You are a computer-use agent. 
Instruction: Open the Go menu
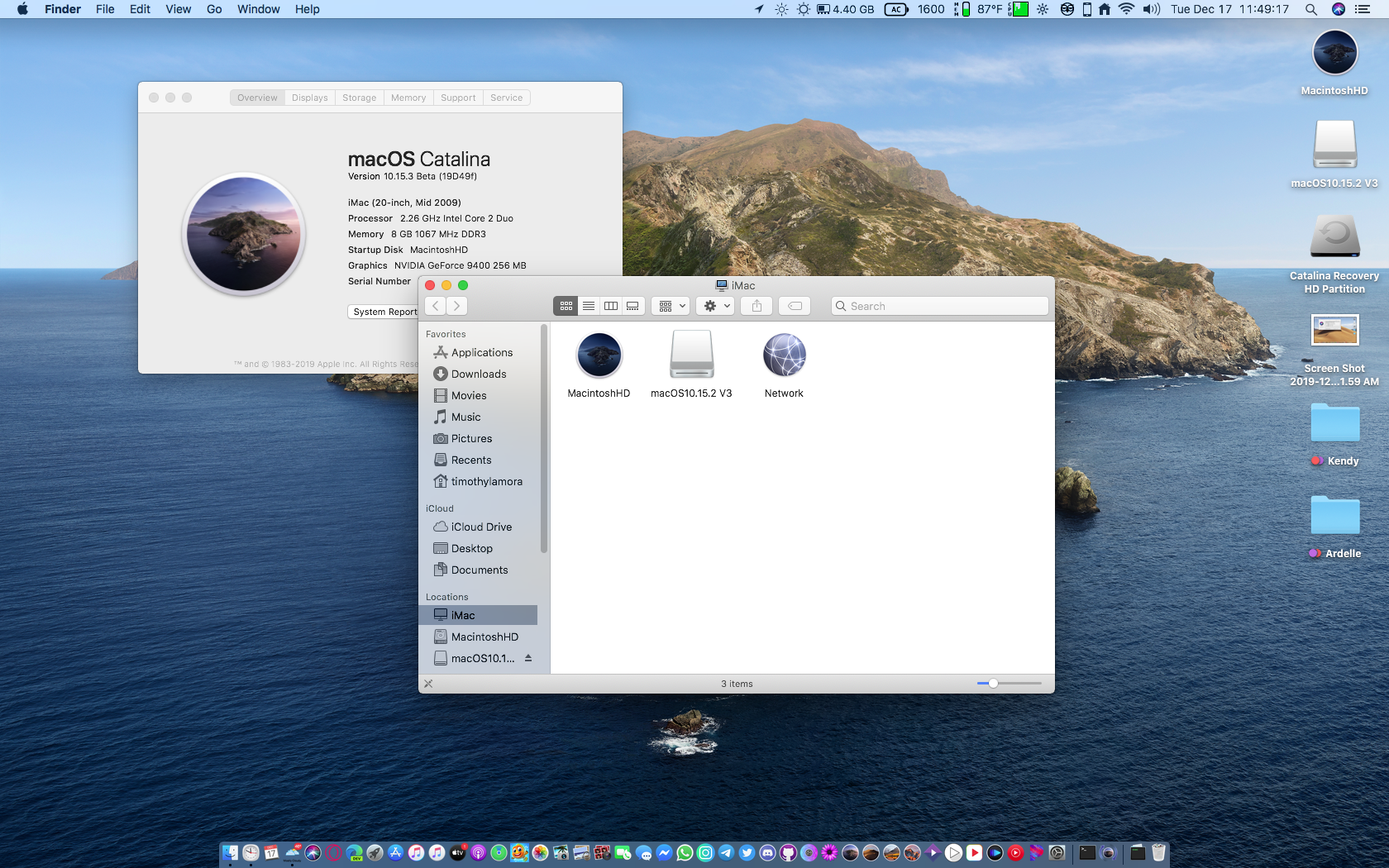214,9
